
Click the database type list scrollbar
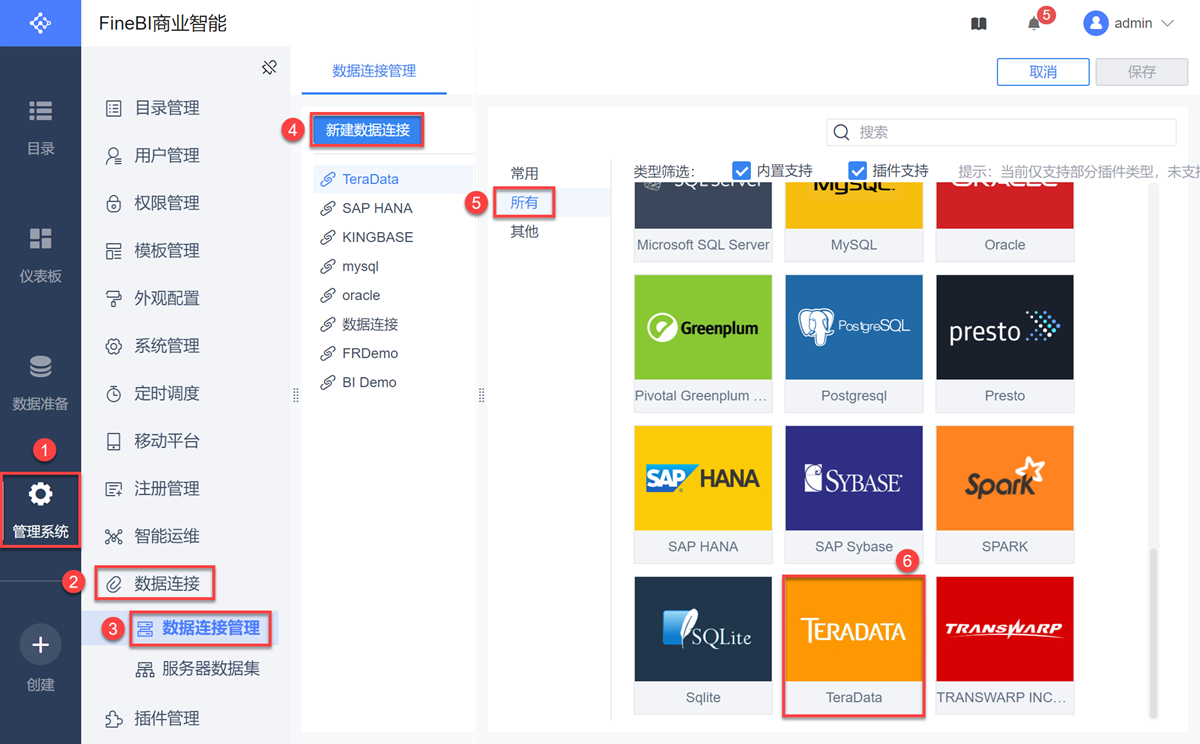(1153, 632)
